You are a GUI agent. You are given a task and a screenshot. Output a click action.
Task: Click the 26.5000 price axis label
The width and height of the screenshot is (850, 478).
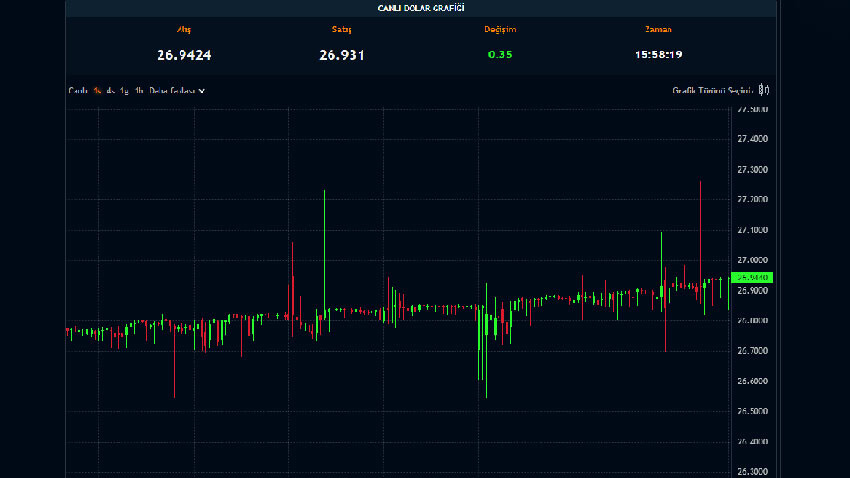coord(751,411)
